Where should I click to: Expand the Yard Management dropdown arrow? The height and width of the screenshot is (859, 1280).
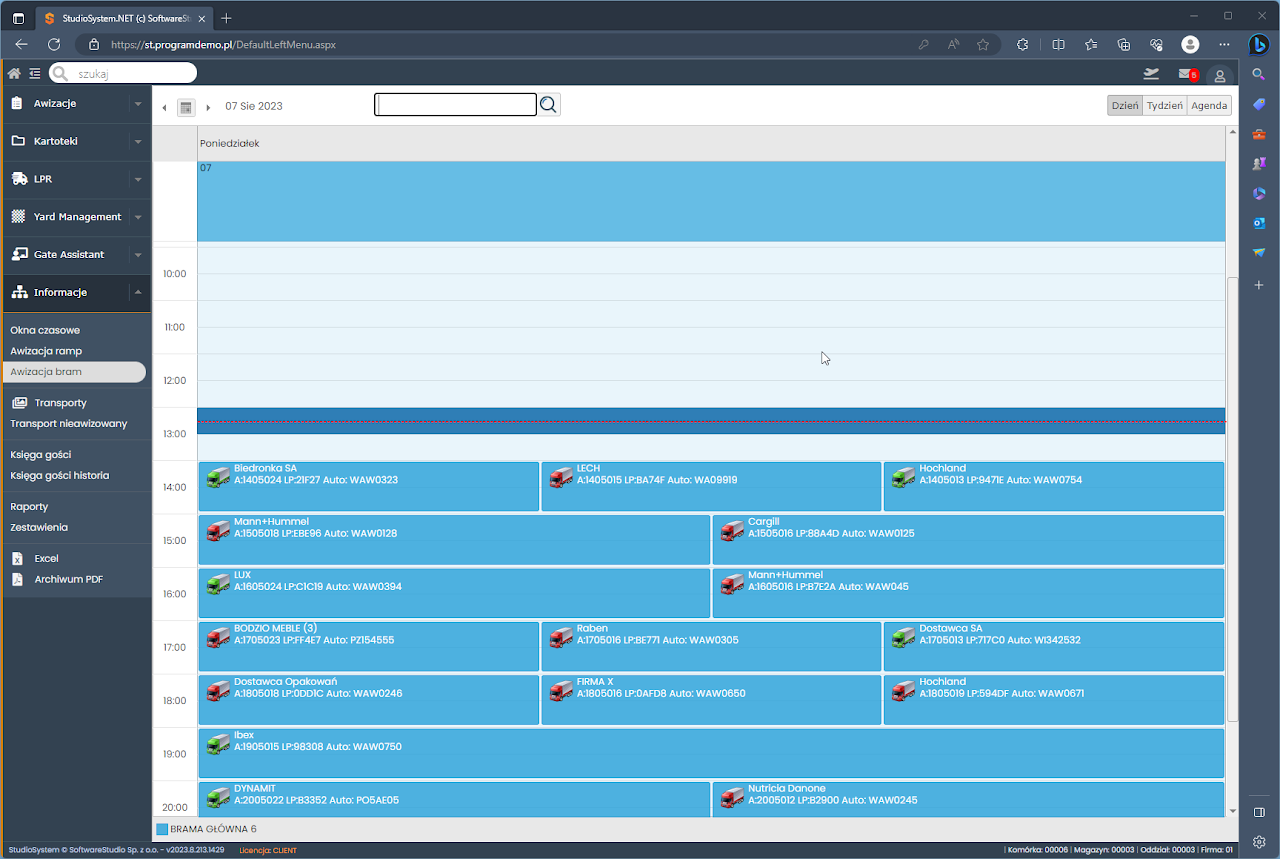(137, 217)
